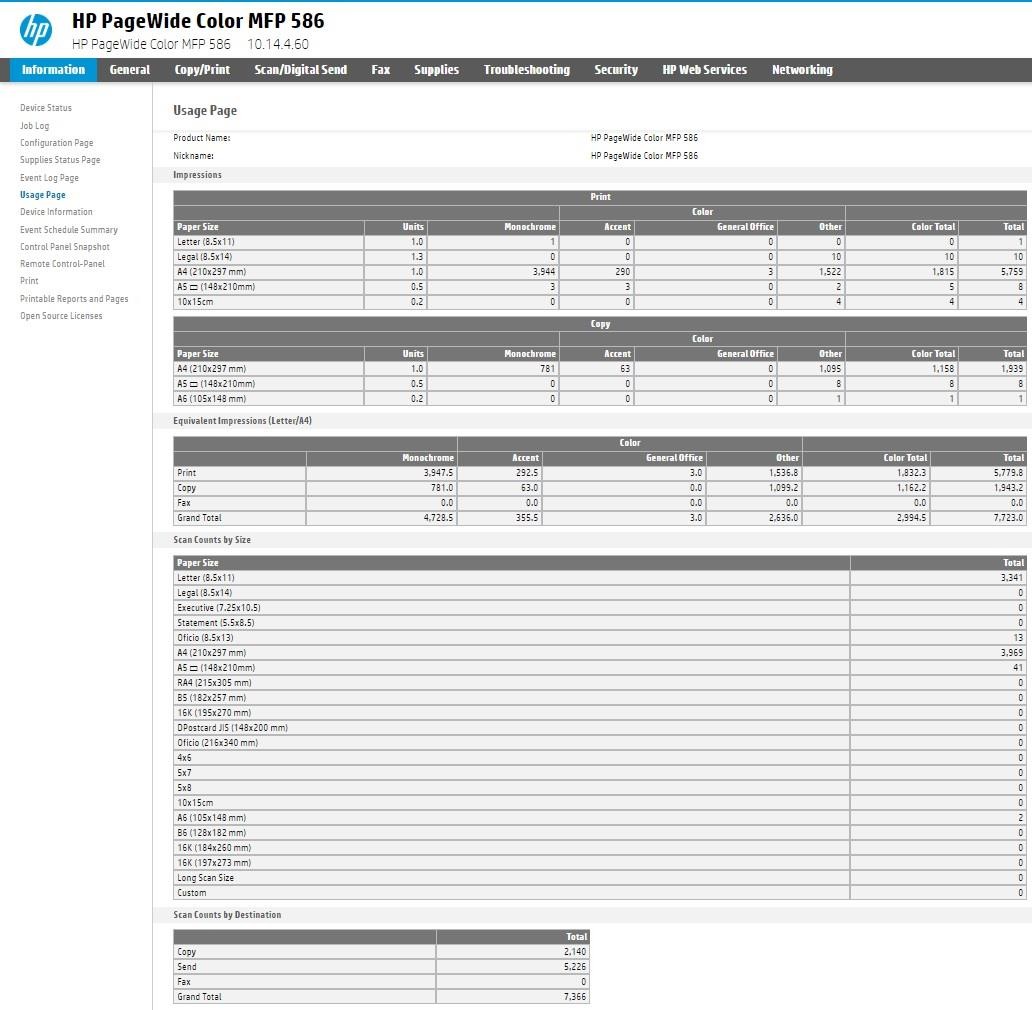Go to the Supplies tab

(436, 70)
